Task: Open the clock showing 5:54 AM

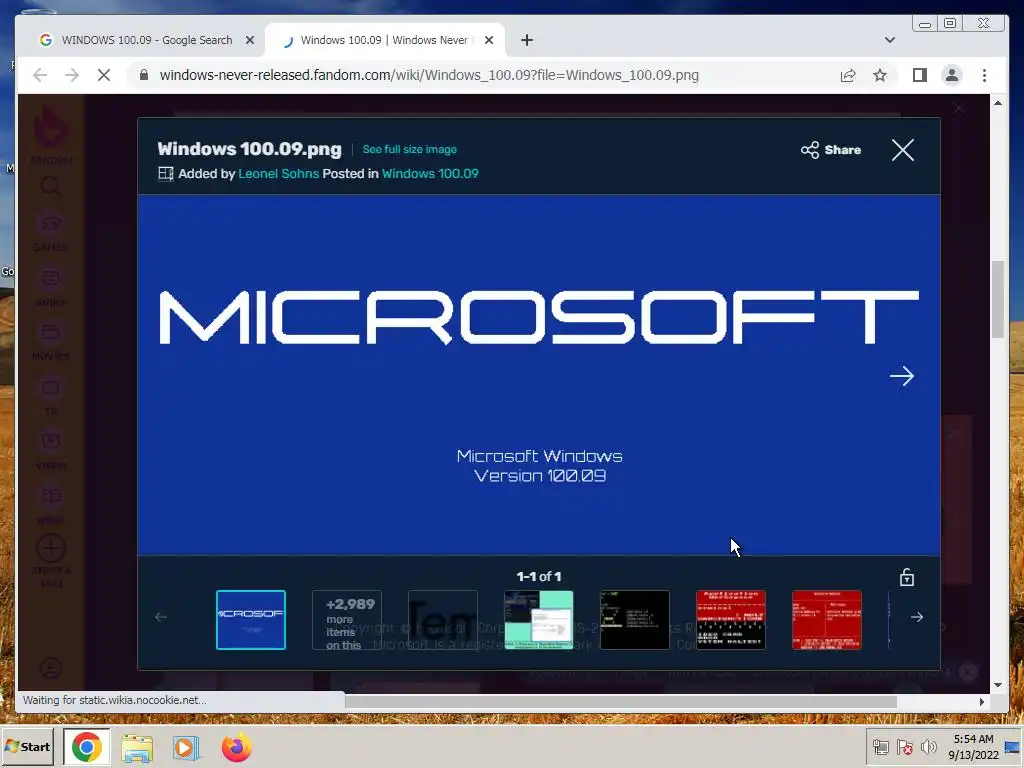Action: 973,746
